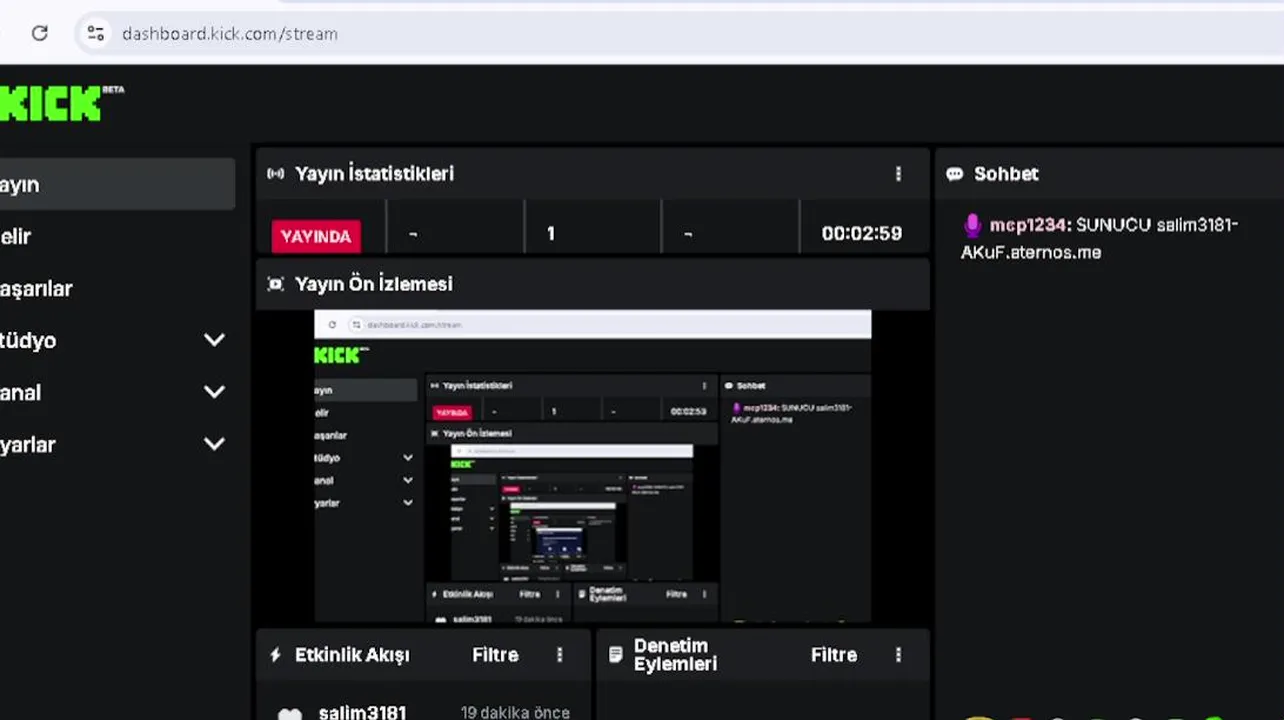
Task: Click the purple microphone badge beside mcp1234
Action: pyautogui.click(x=972, y=225)
